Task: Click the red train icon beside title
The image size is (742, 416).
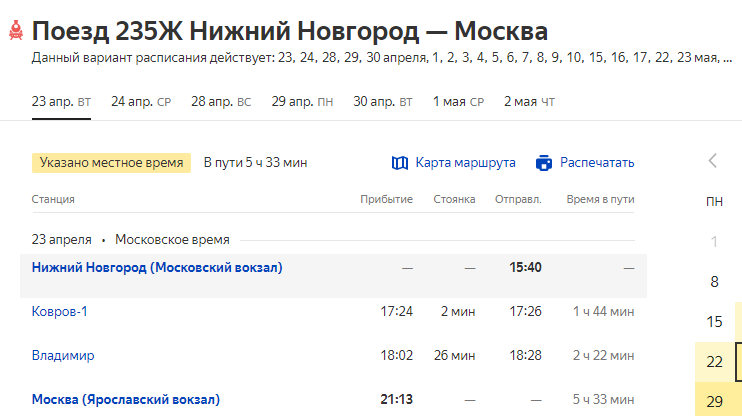Action: (15, 31)
